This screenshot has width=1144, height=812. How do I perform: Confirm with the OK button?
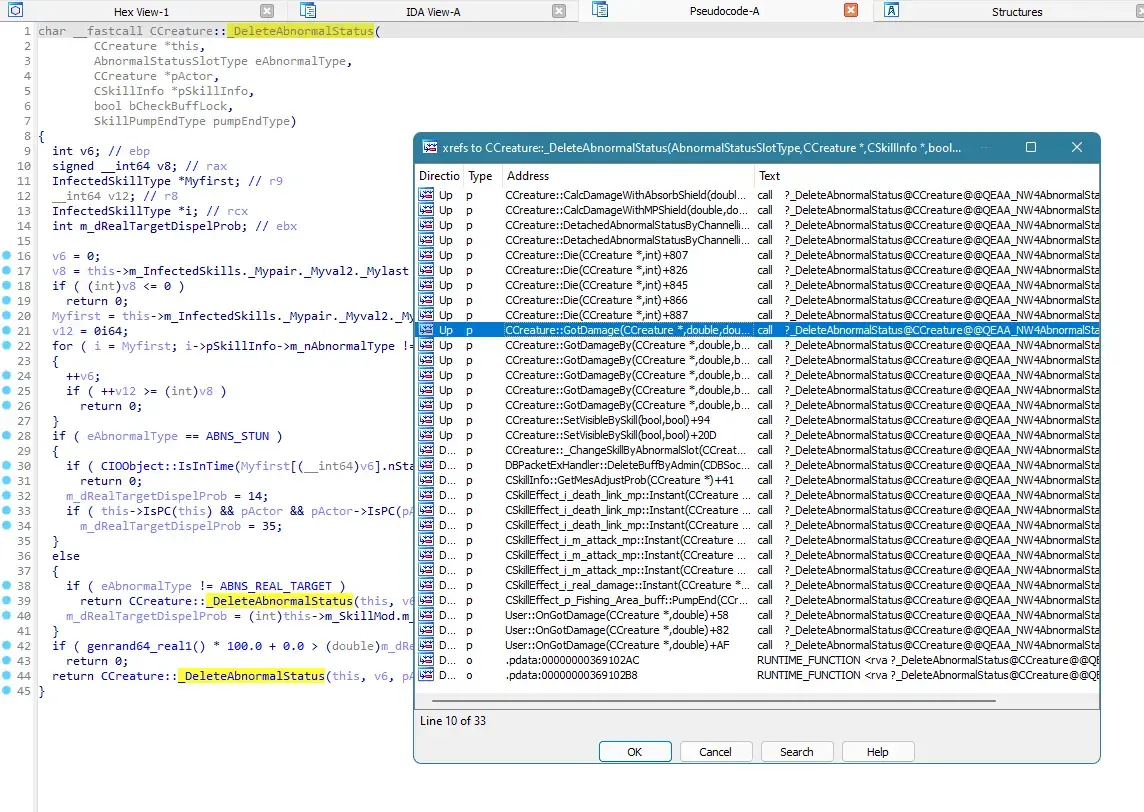click(x=635, y=751)
